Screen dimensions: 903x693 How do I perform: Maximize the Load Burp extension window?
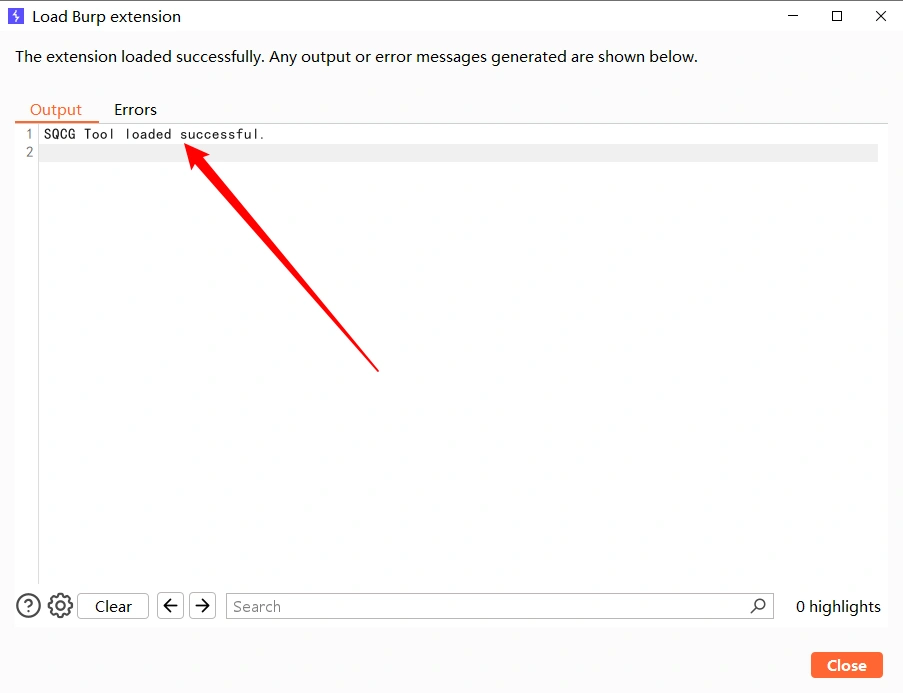pos(837,16)
